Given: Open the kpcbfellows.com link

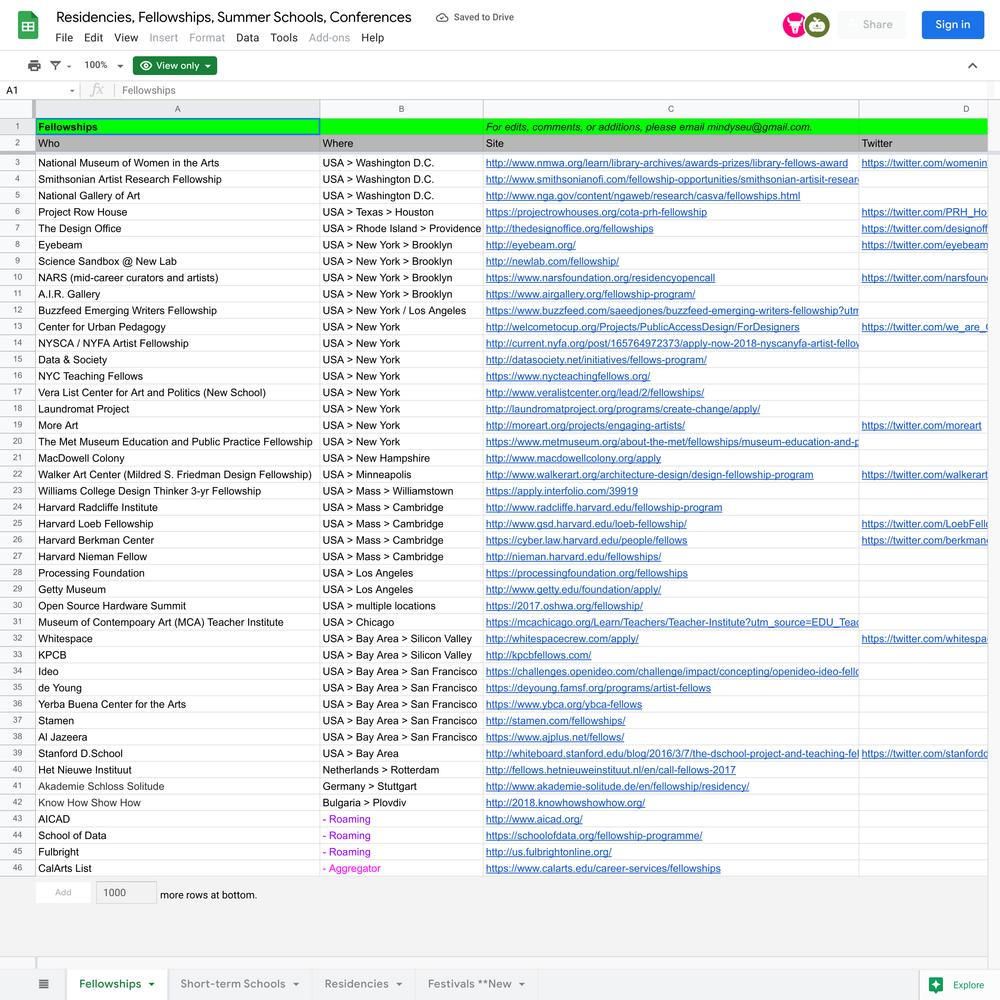Looking at the screenshot, I should click(x=538, y=655).
